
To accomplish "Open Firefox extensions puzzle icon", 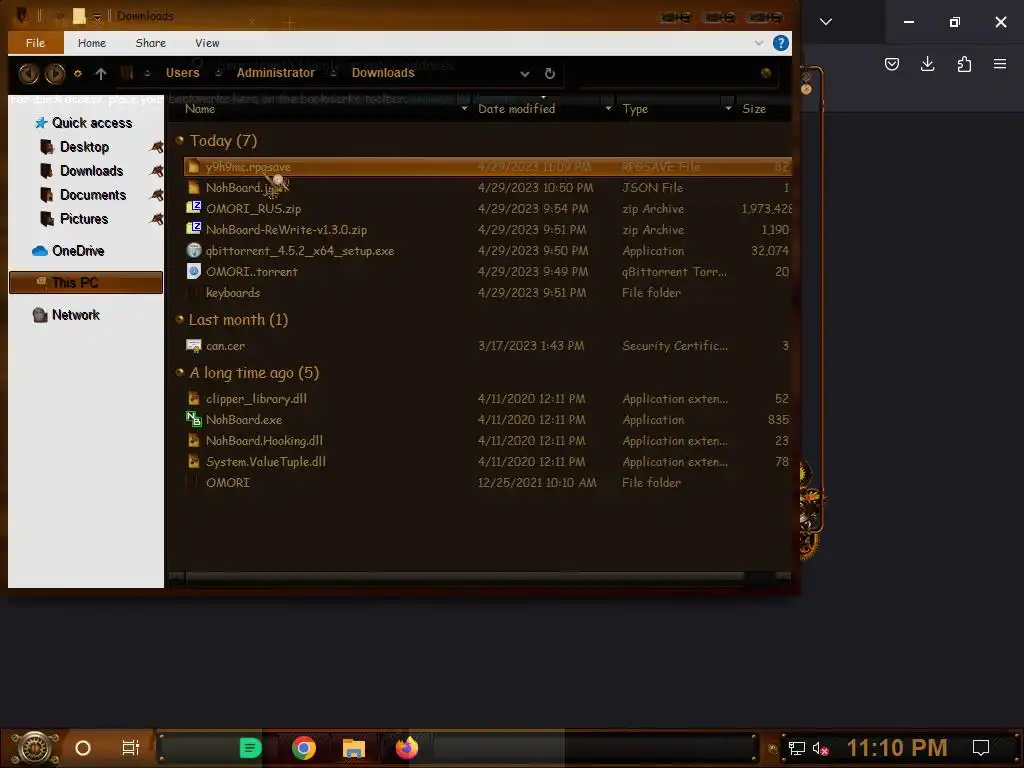I will [x=964, y=64].
